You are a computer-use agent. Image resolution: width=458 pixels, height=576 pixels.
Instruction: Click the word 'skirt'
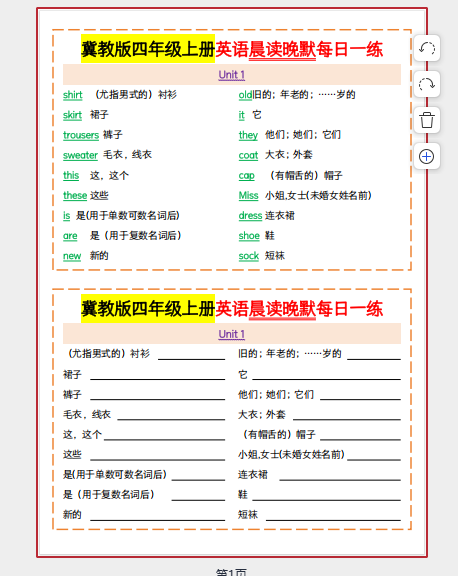[72, 115]
